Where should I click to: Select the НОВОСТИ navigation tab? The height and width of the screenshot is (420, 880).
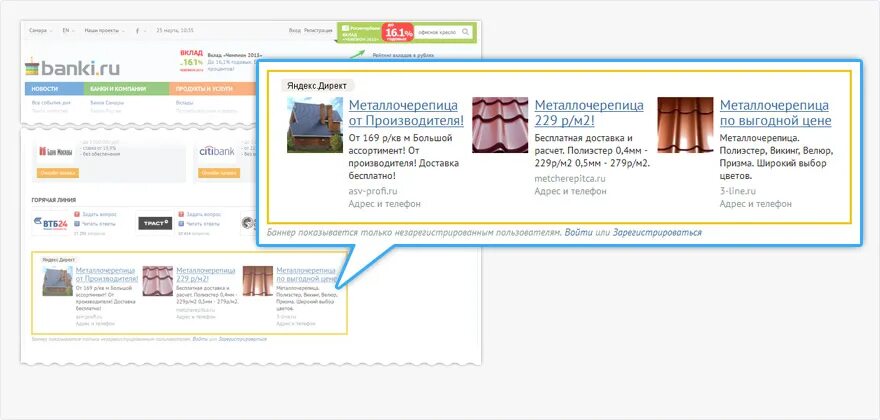click(x=54, y=89)
